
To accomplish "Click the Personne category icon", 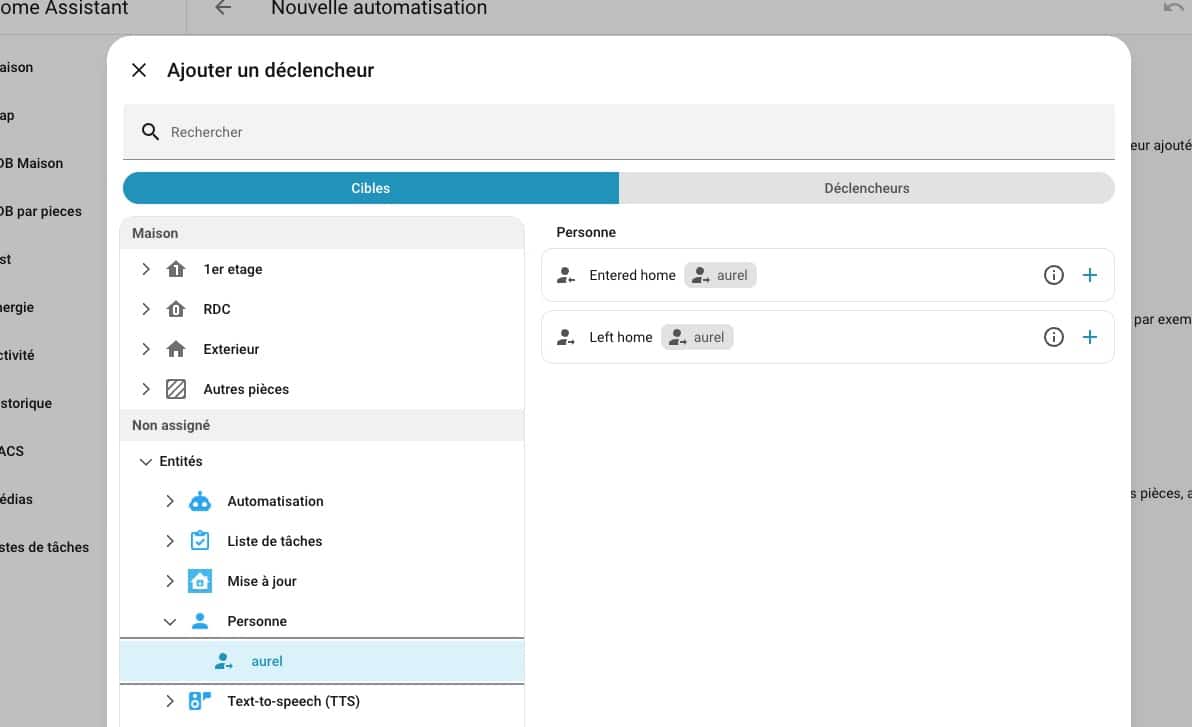I will click(x=200, y=621).
